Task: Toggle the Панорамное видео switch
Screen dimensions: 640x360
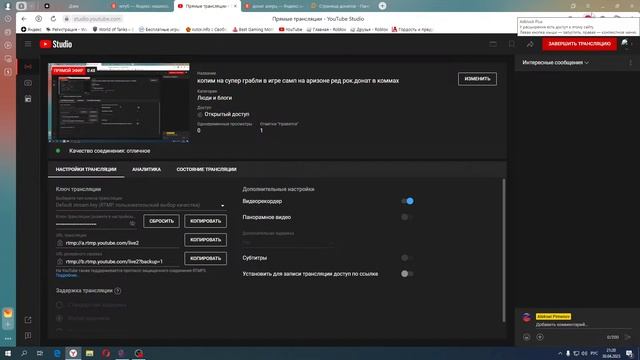Action: click(407, 217)
